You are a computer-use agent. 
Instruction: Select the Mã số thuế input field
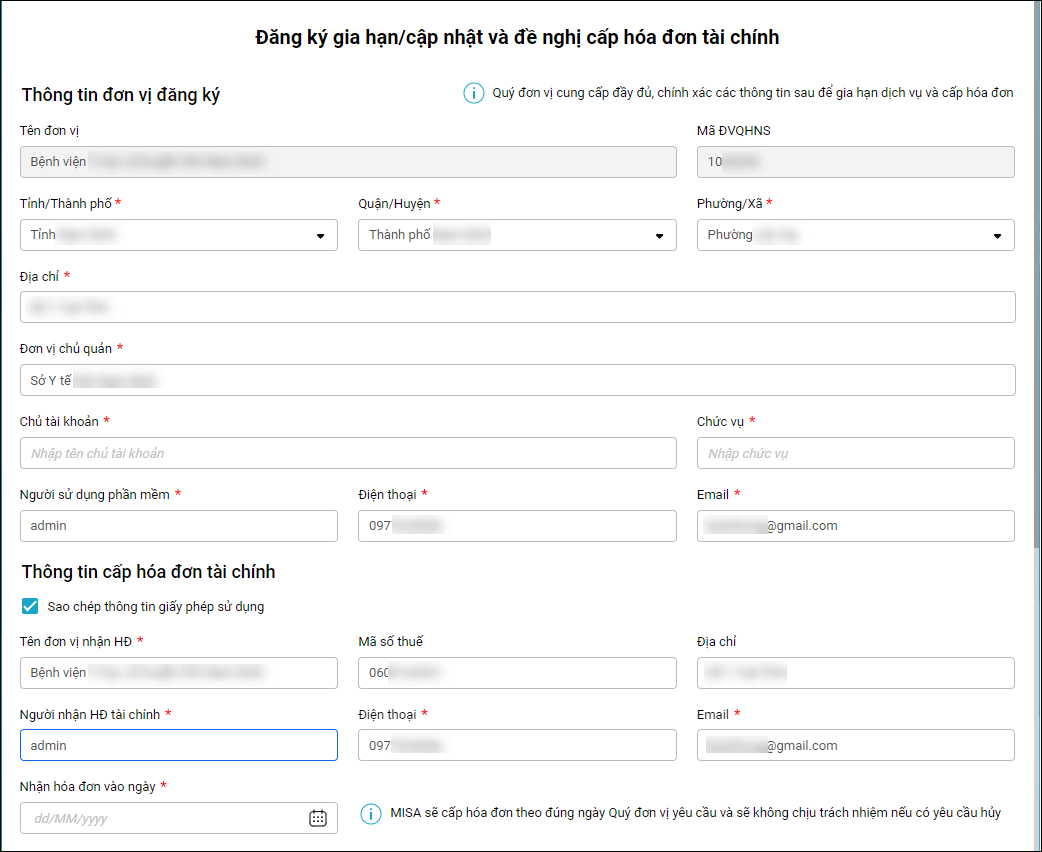click(517, 673)
